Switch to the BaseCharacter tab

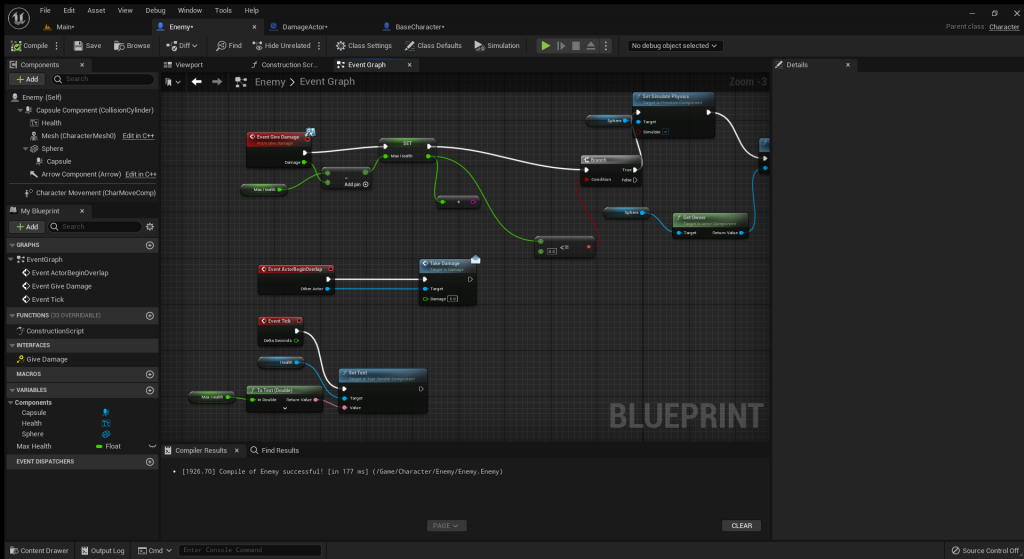coord(419,27)
